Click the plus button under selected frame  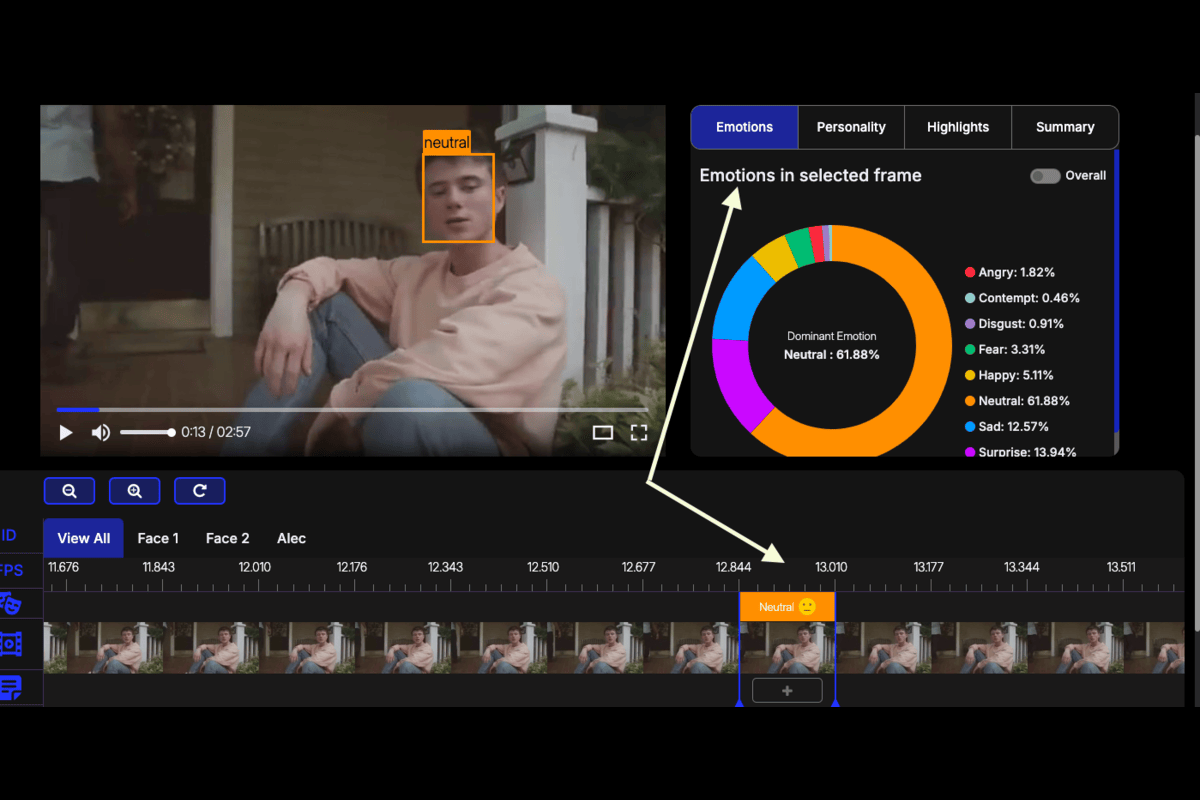[x=787, y=690]
